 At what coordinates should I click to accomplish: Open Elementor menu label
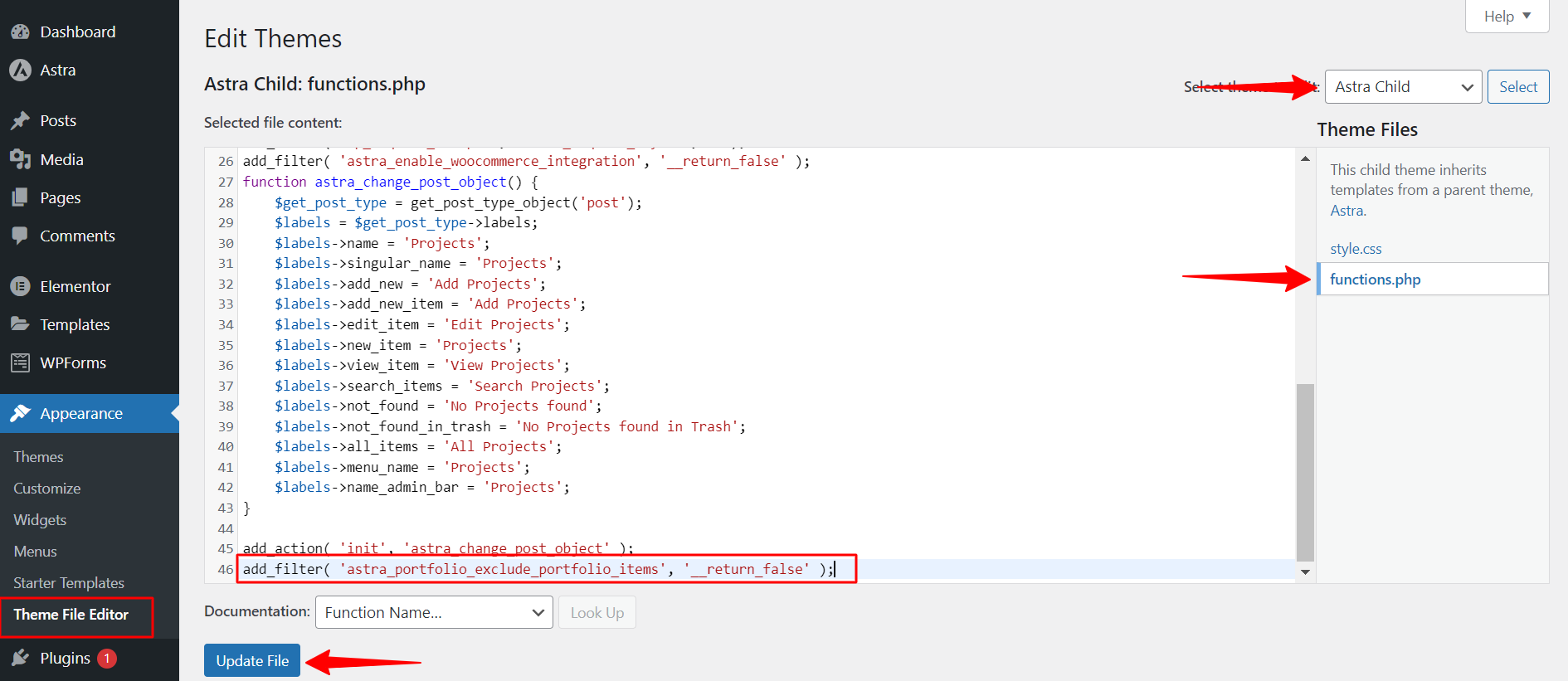pos(75,286)
